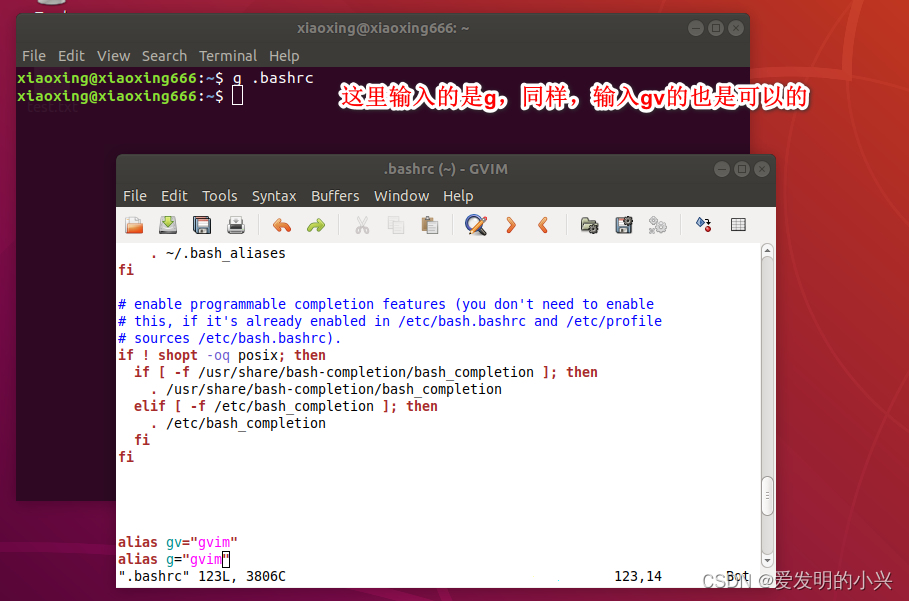Viewport: 909px width, 601px height.
Task: Open the Syntax menu in GVIM
Action: (x=274, y=196)
